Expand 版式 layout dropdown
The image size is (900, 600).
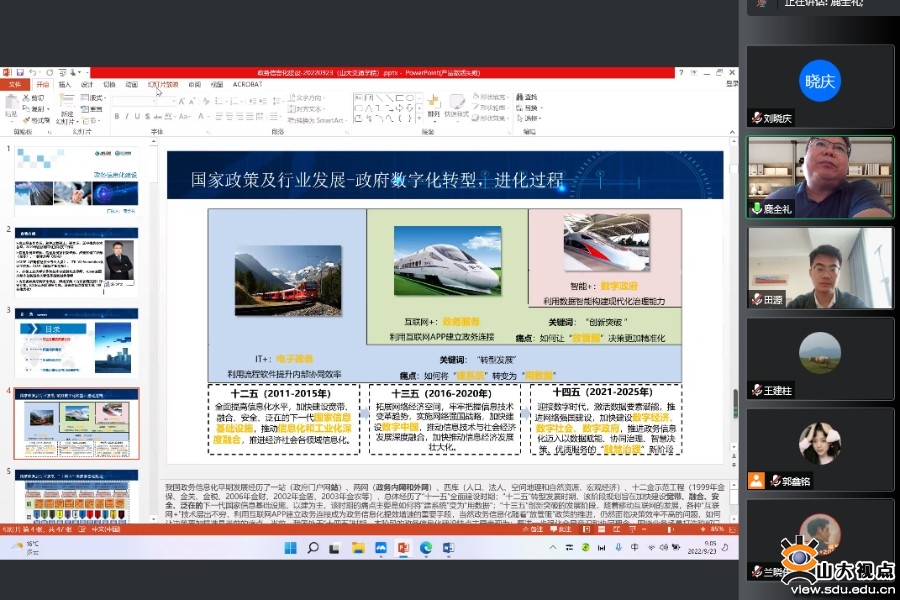tap(93, 98)
